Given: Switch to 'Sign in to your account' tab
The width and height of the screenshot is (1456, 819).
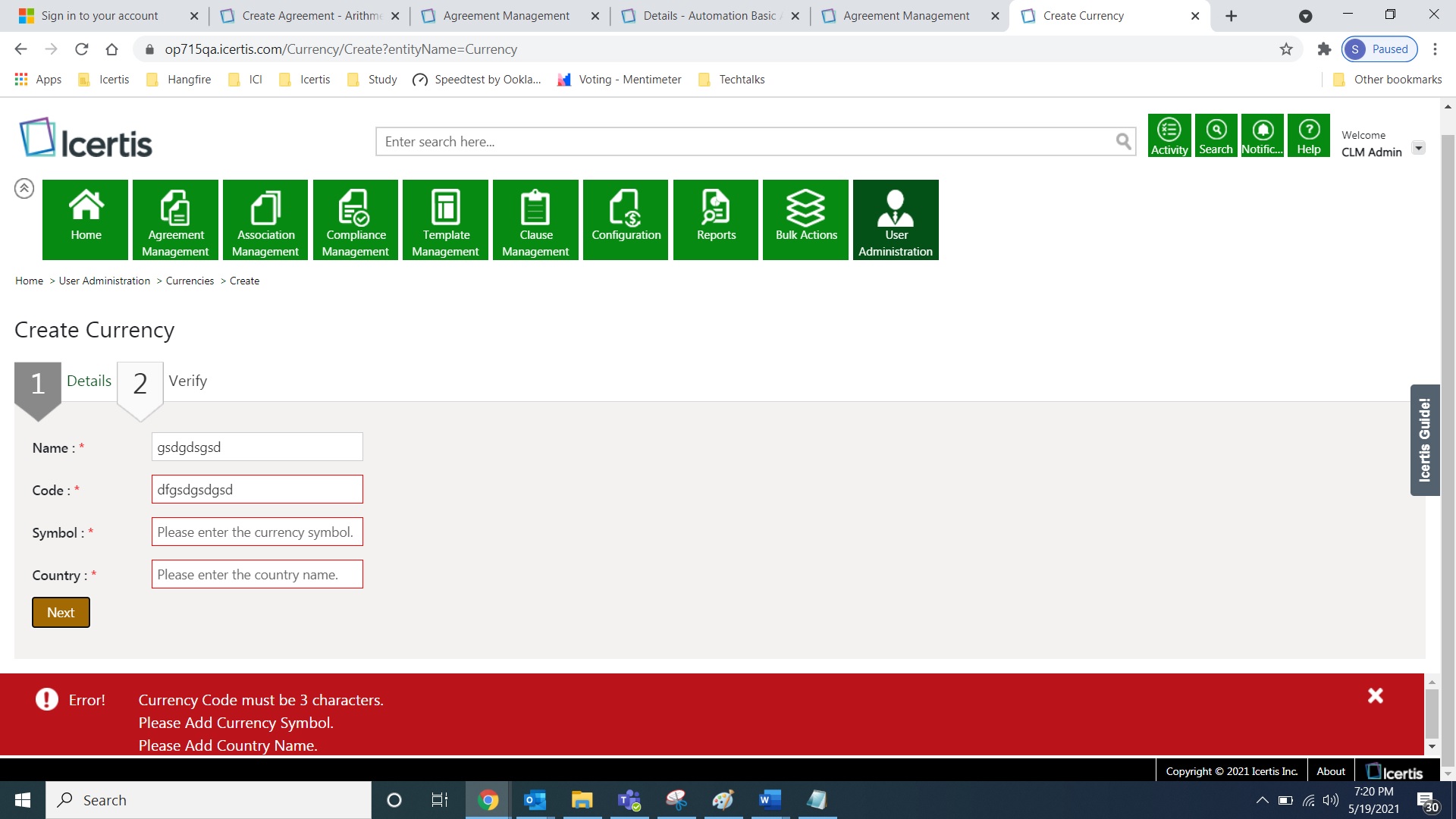Looking at the screenshot, I should pyautogui.click(x=99, y=16).
